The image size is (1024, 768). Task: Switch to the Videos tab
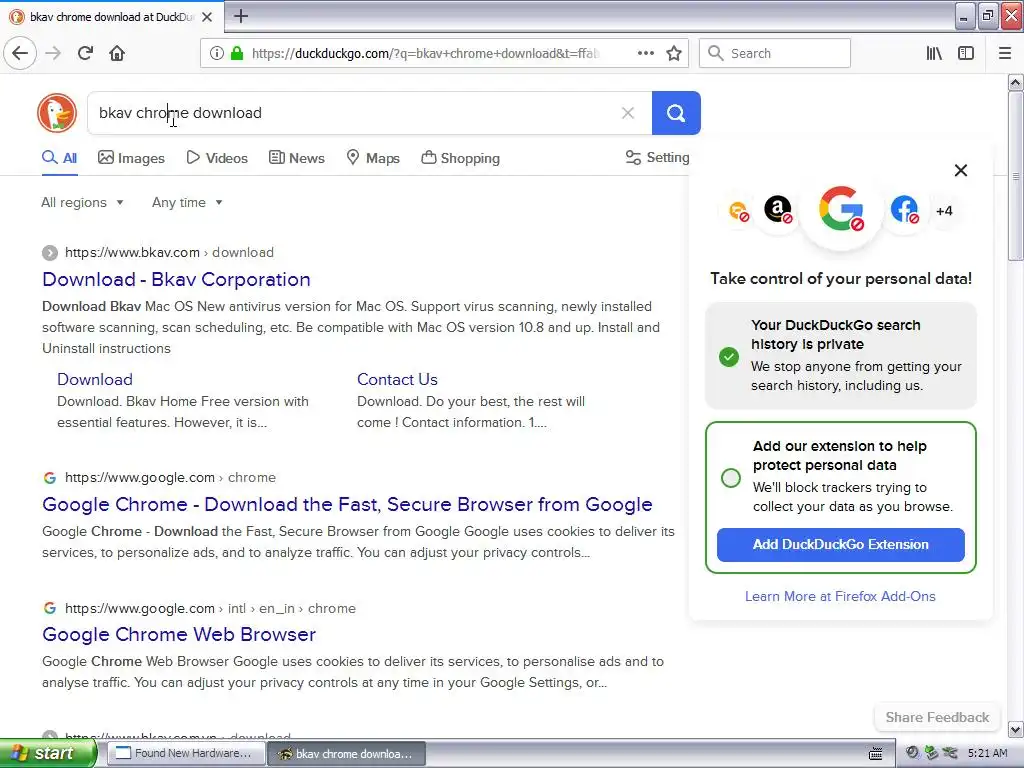pos(217,157)
